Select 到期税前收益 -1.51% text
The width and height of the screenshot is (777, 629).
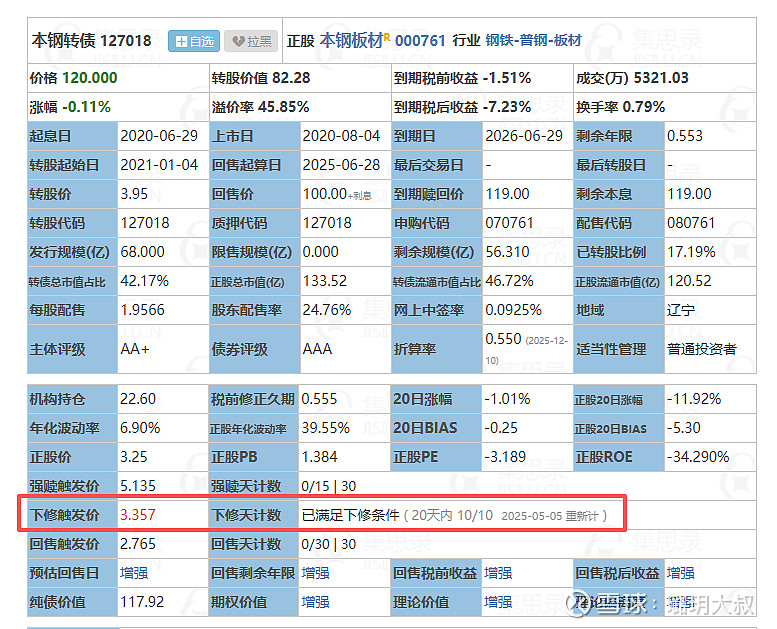(462, 78)
